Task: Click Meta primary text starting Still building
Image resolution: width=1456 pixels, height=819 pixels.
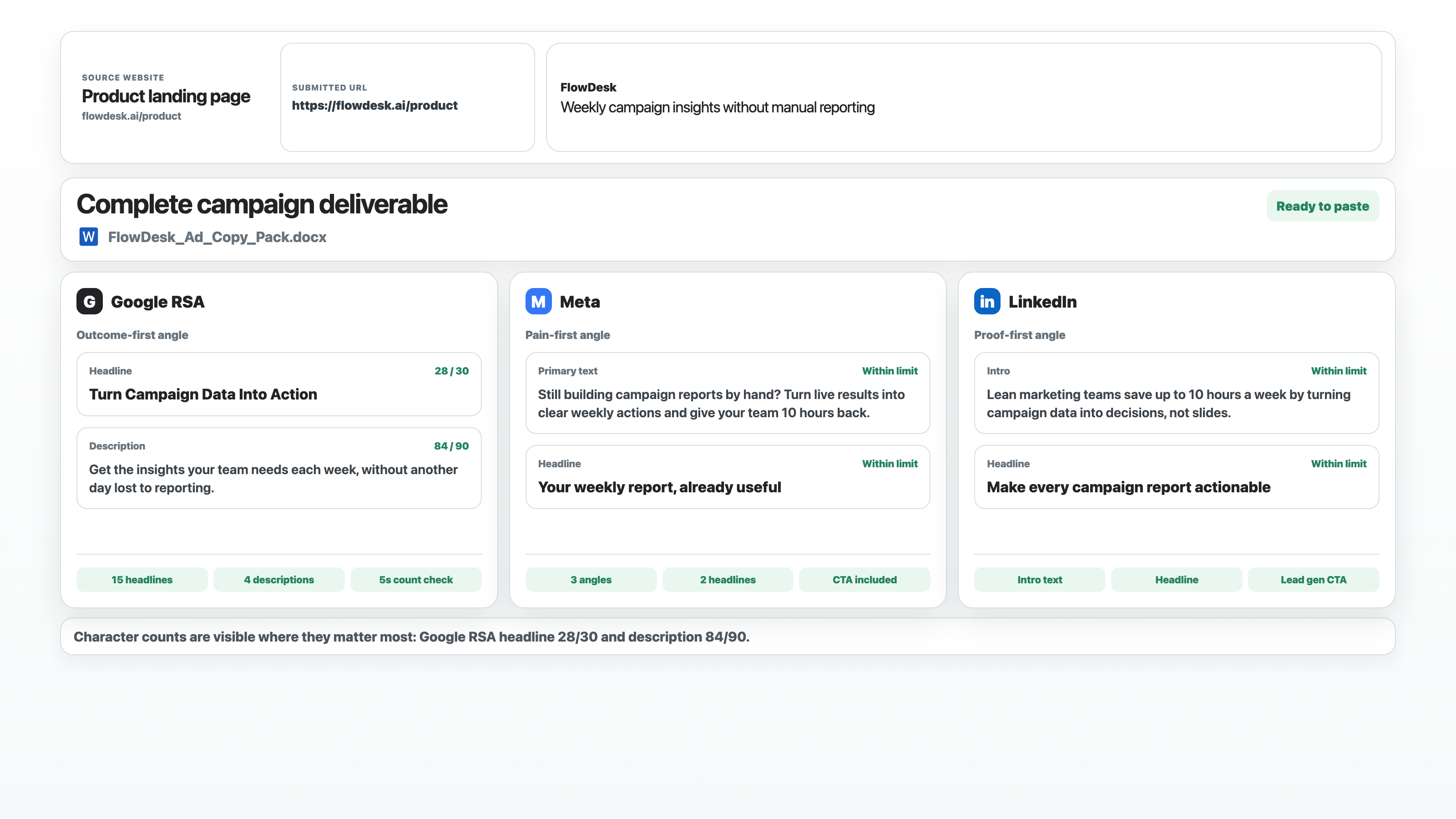Action: point(721,403)
